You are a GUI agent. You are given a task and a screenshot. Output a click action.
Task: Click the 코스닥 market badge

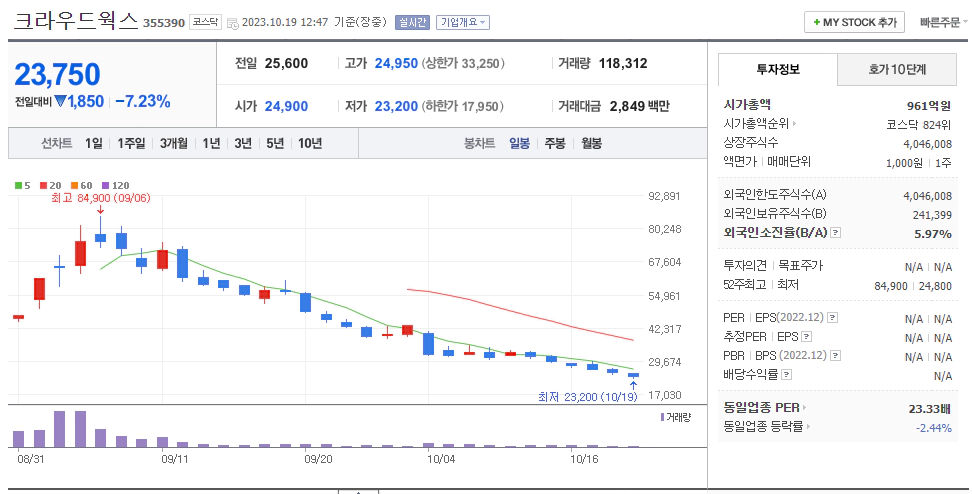205,22
